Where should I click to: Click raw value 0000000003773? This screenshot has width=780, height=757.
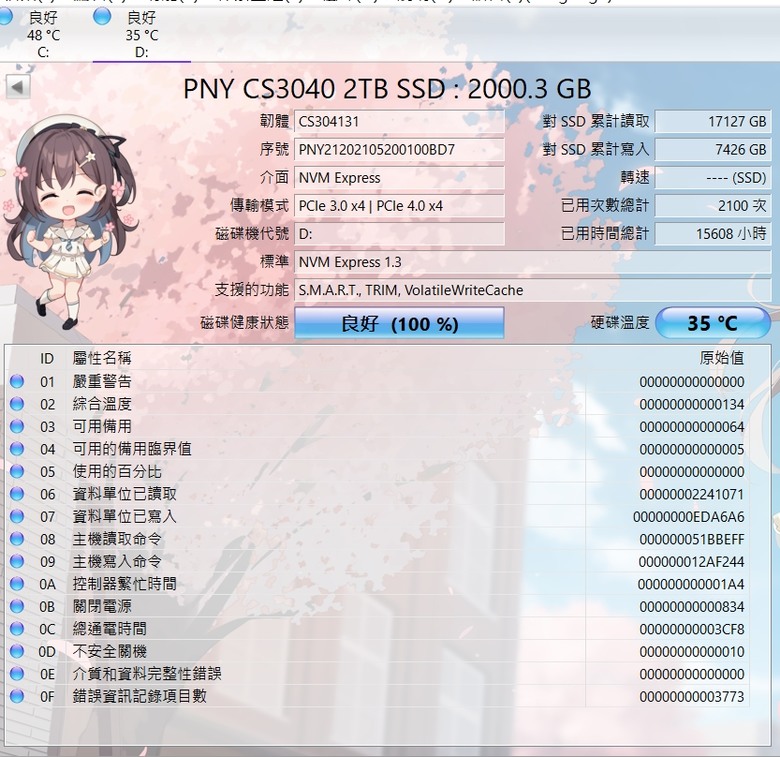(x=692, y=697)
